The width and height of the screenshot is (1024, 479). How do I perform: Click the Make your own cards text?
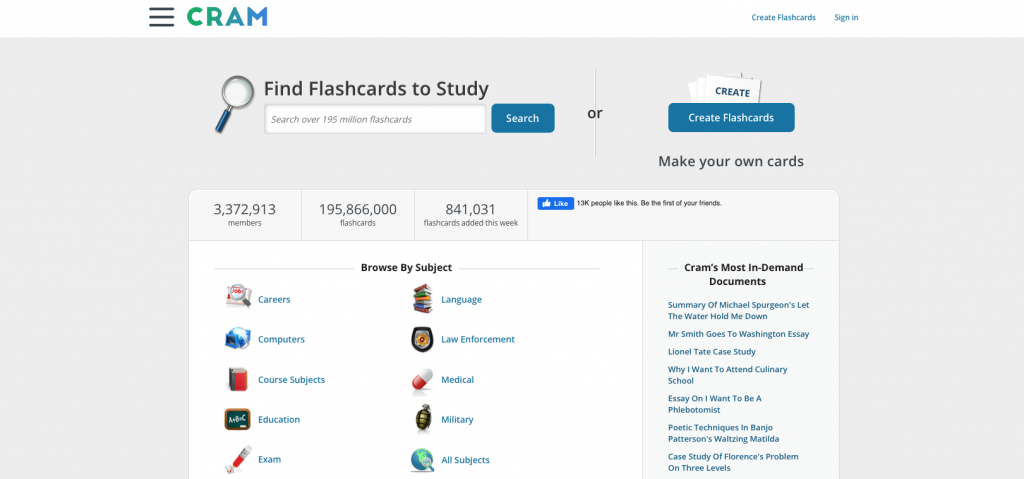(x=731, y=161)
